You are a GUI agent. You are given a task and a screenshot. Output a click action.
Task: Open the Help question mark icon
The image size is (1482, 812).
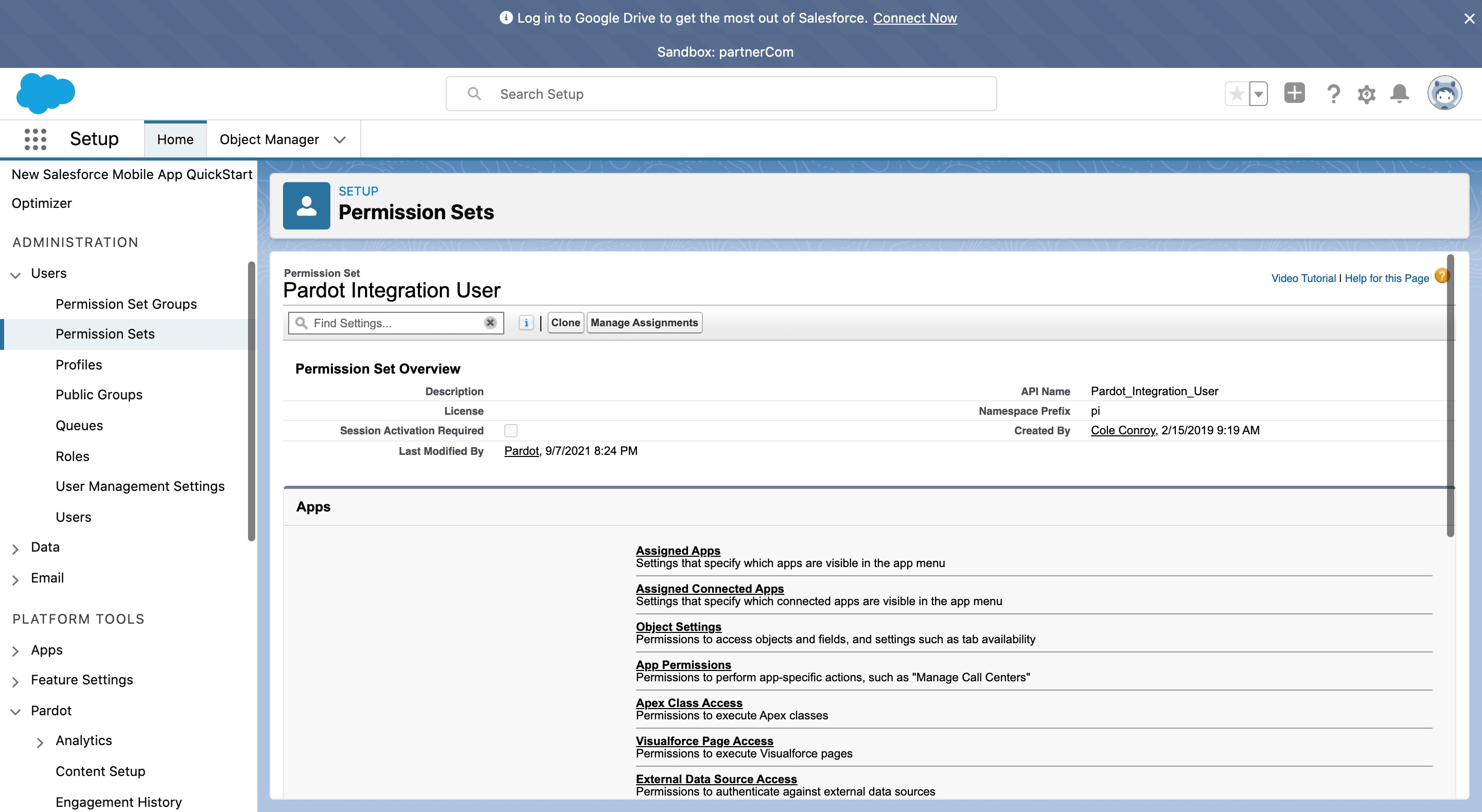coord(1333,93)
